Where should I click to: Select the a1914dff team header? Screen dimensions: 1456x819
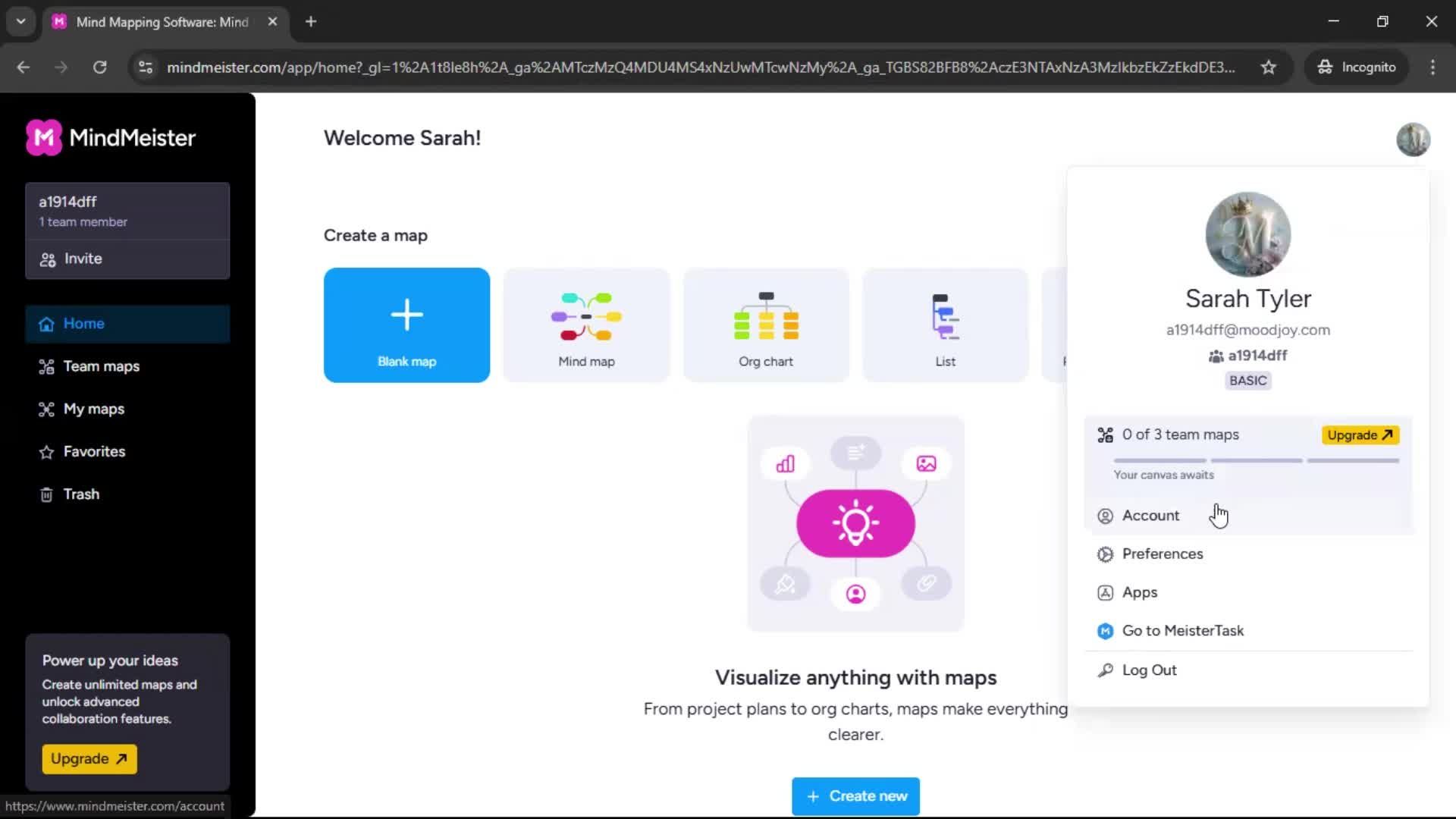point(127,211)
